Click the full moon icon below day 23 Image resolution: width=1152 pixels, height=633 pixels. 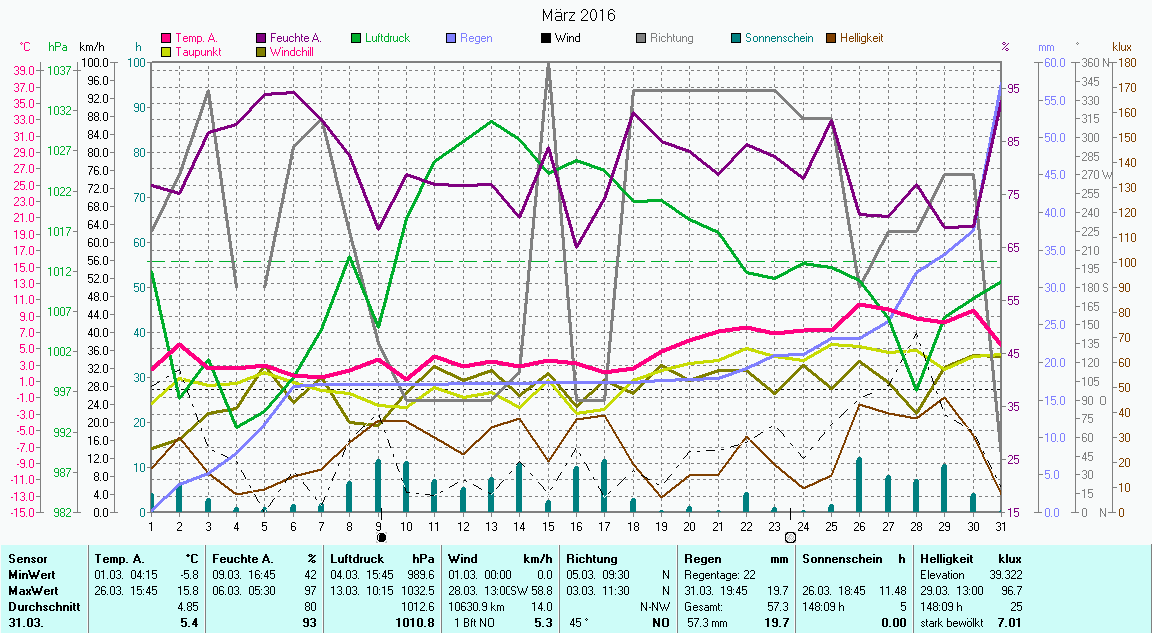790,537
